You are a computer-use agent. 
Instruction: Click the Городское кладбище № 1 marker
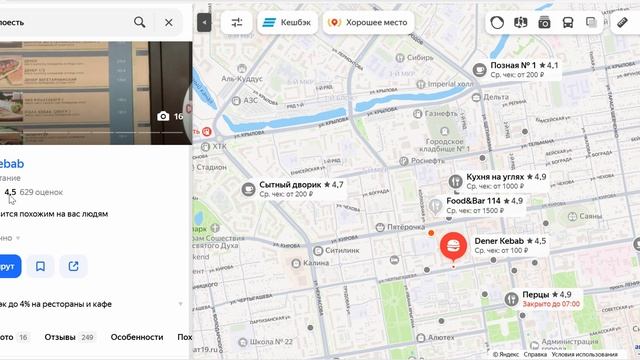point(444,131)
